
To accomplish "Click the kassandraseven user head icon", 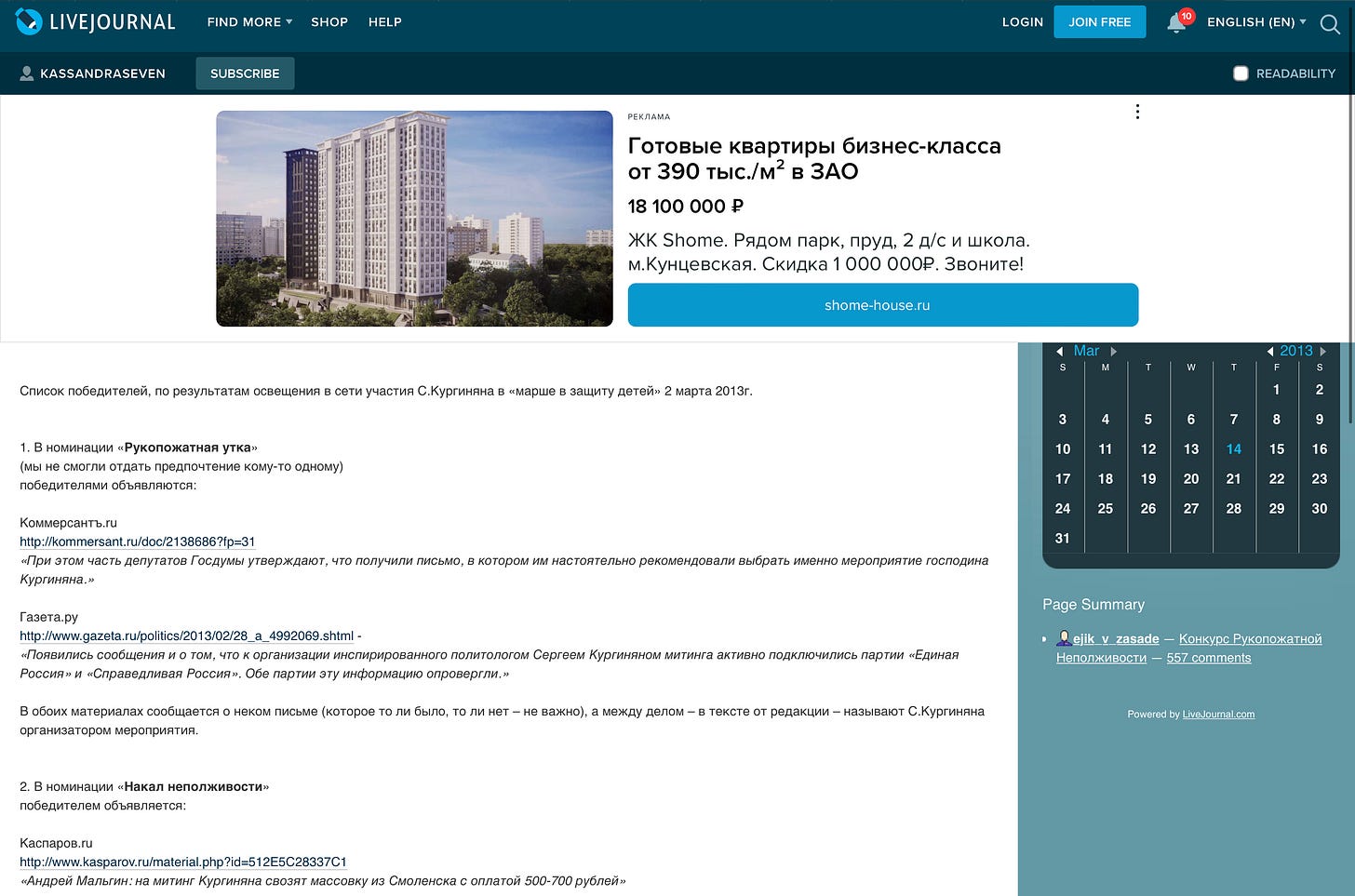I will tap(27, 73).
